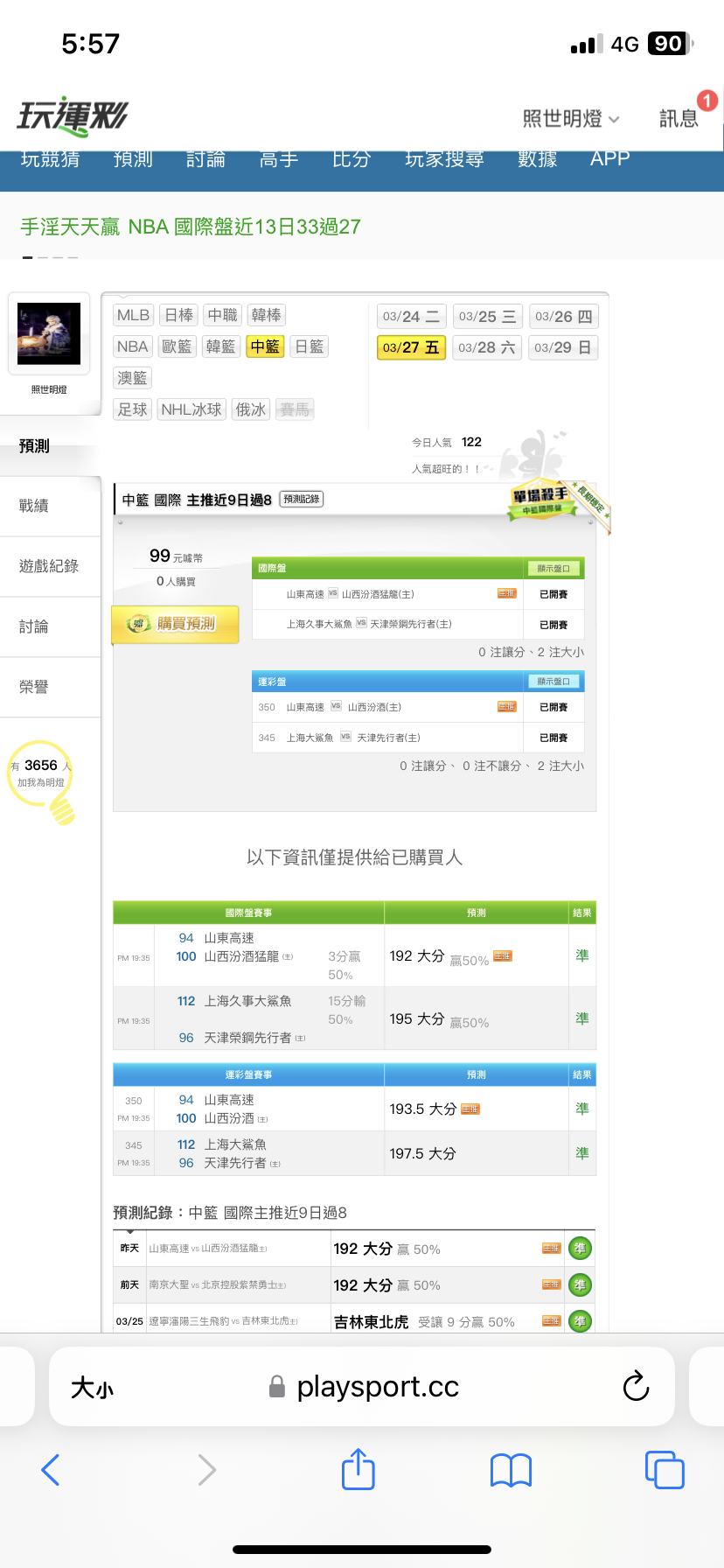Tap the 主推 tag in 國際盤 山東高速 row
724x1568 pixels.
507,593
